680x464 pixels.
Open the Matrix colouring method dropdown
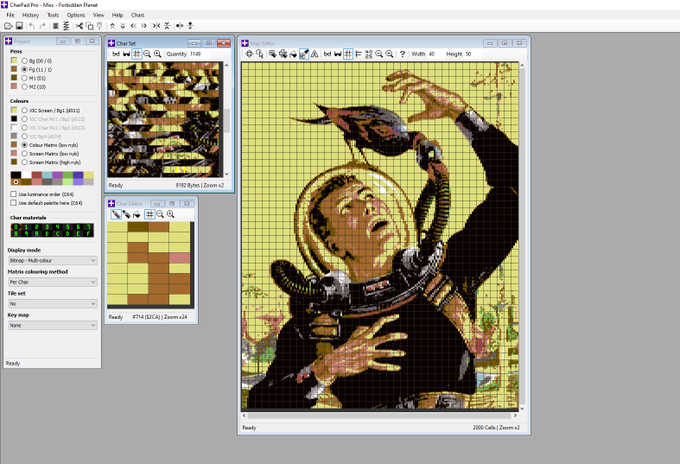click(52, 282)
